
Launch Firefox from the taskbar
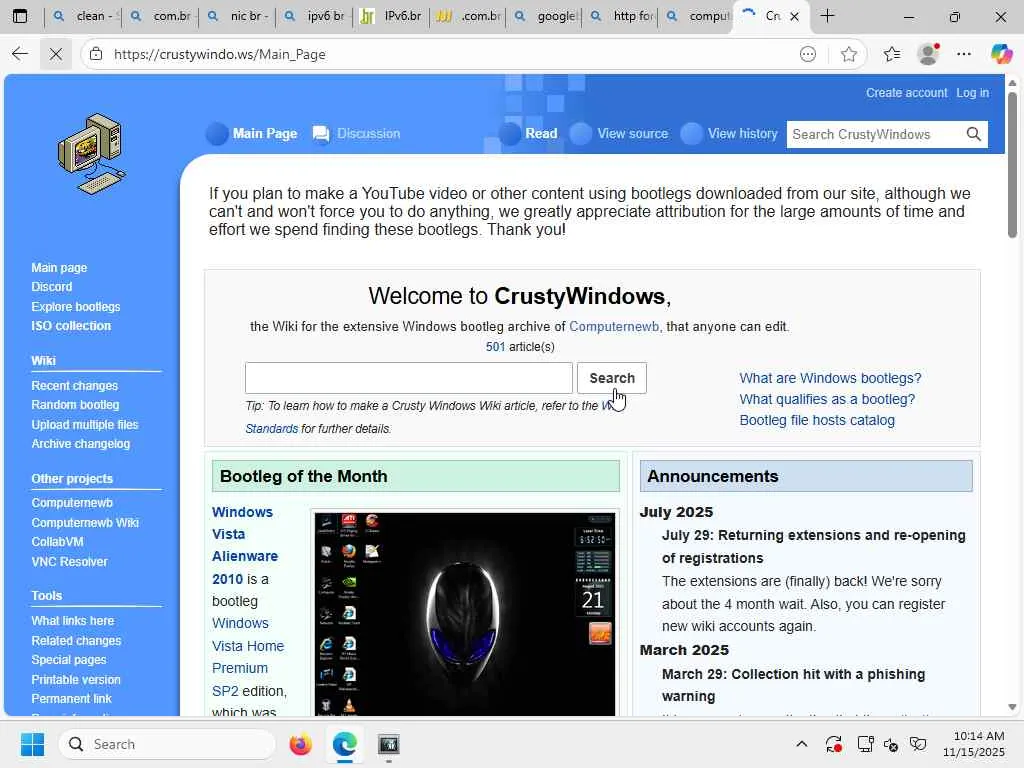300,744
